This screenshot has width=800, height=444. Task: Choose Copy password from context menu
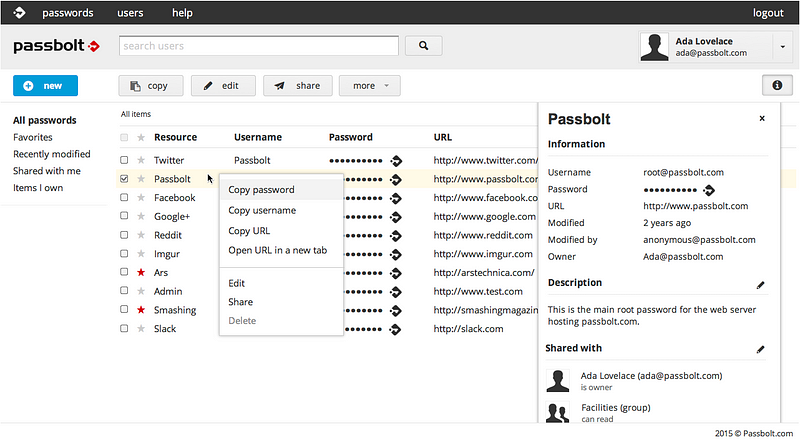click(261, 190)
